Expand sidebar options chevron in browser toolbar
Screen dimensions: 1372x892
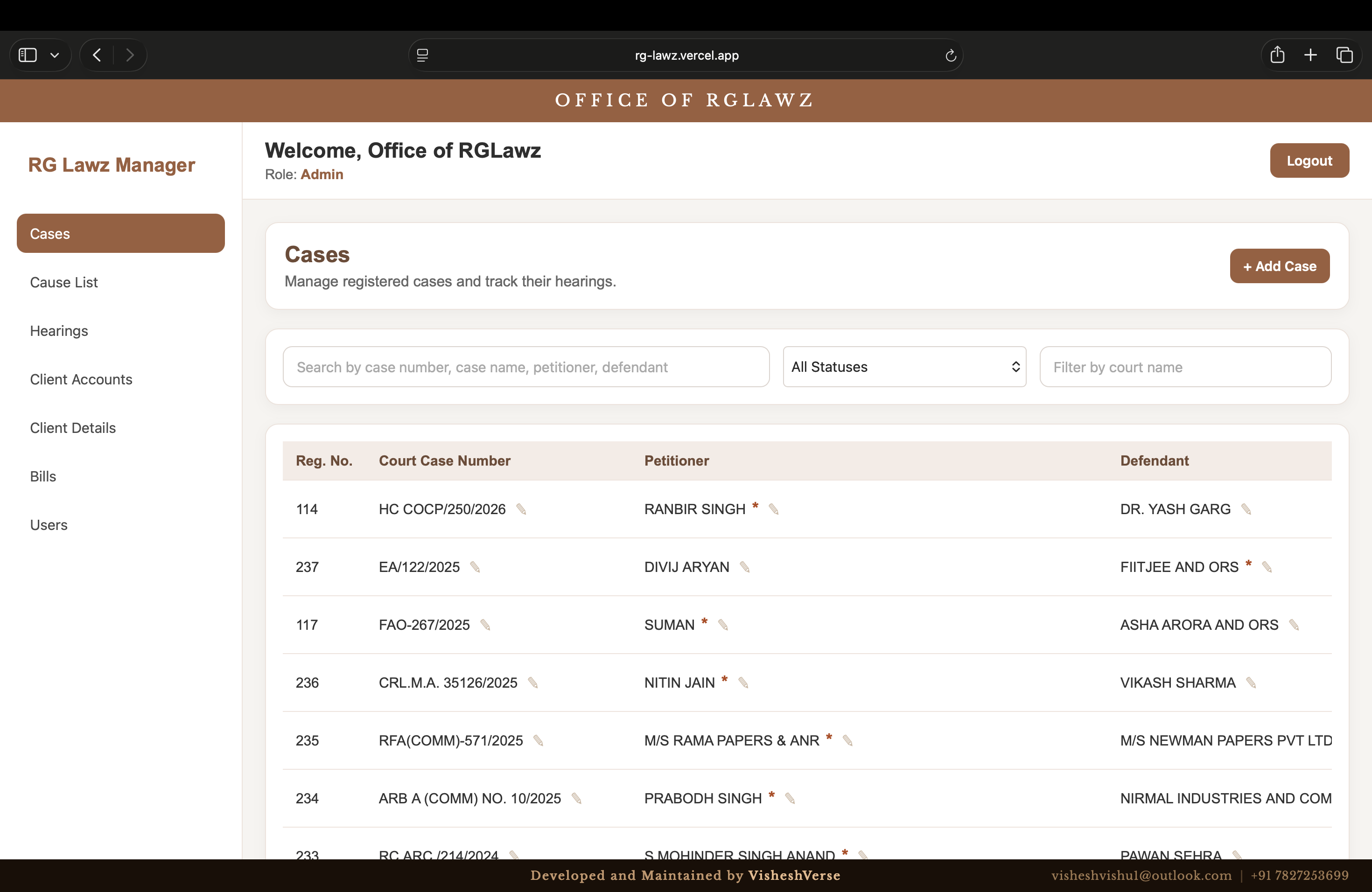pyautogui.click(x=55, y=56)
